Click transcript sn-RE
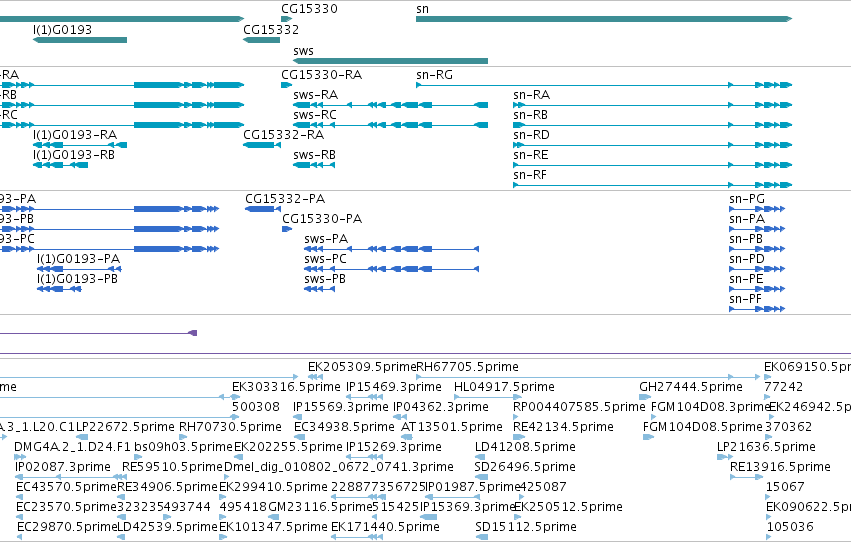Screen dimensions: 851x542 pos(652,165)
